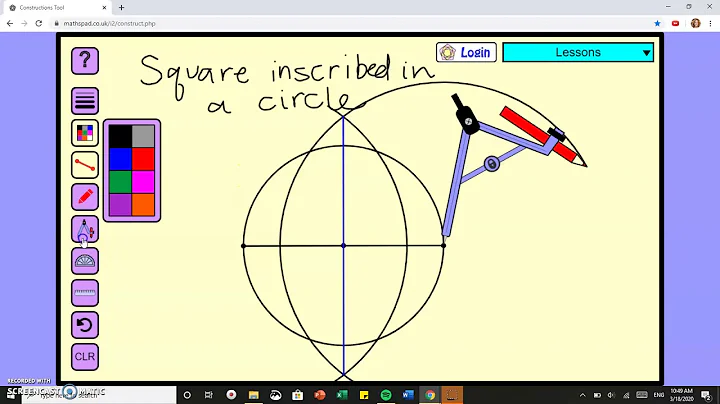720x404 pixels.
Task: Select the compass tool in sidebar
Action: pyautogui.click(x=85, y=229)
